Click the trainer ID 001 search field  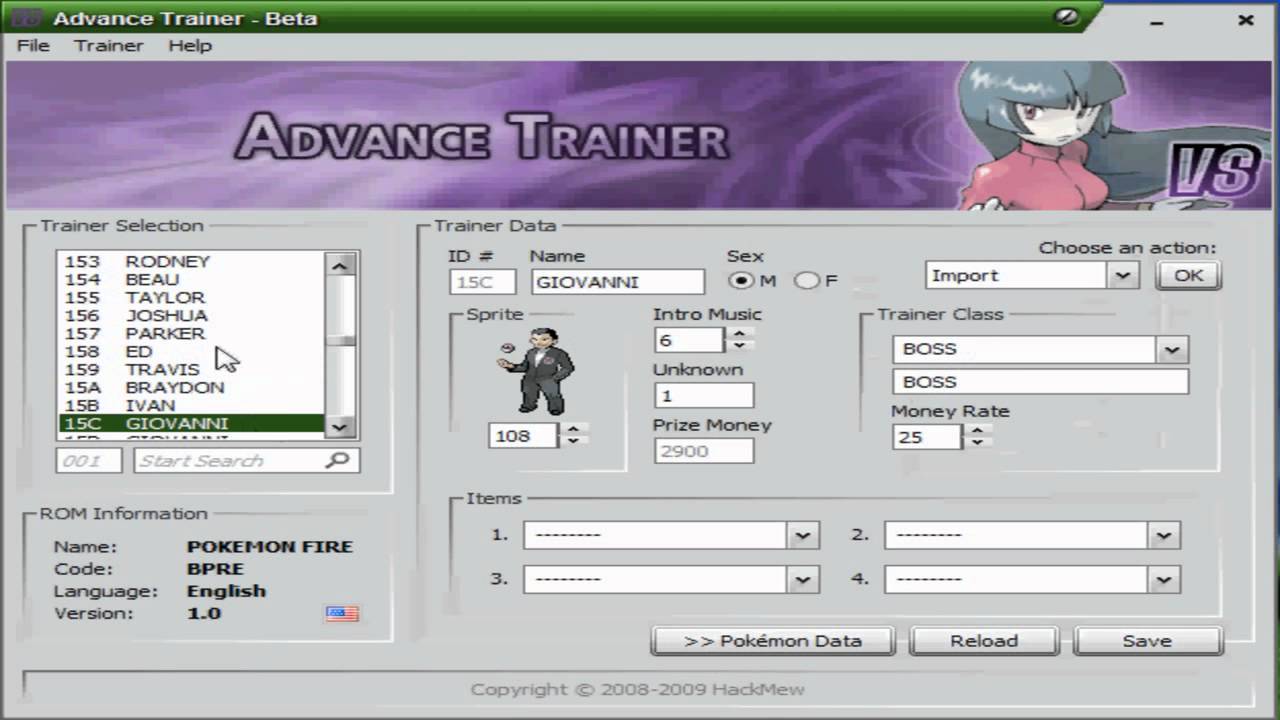[x=89, y=460]
